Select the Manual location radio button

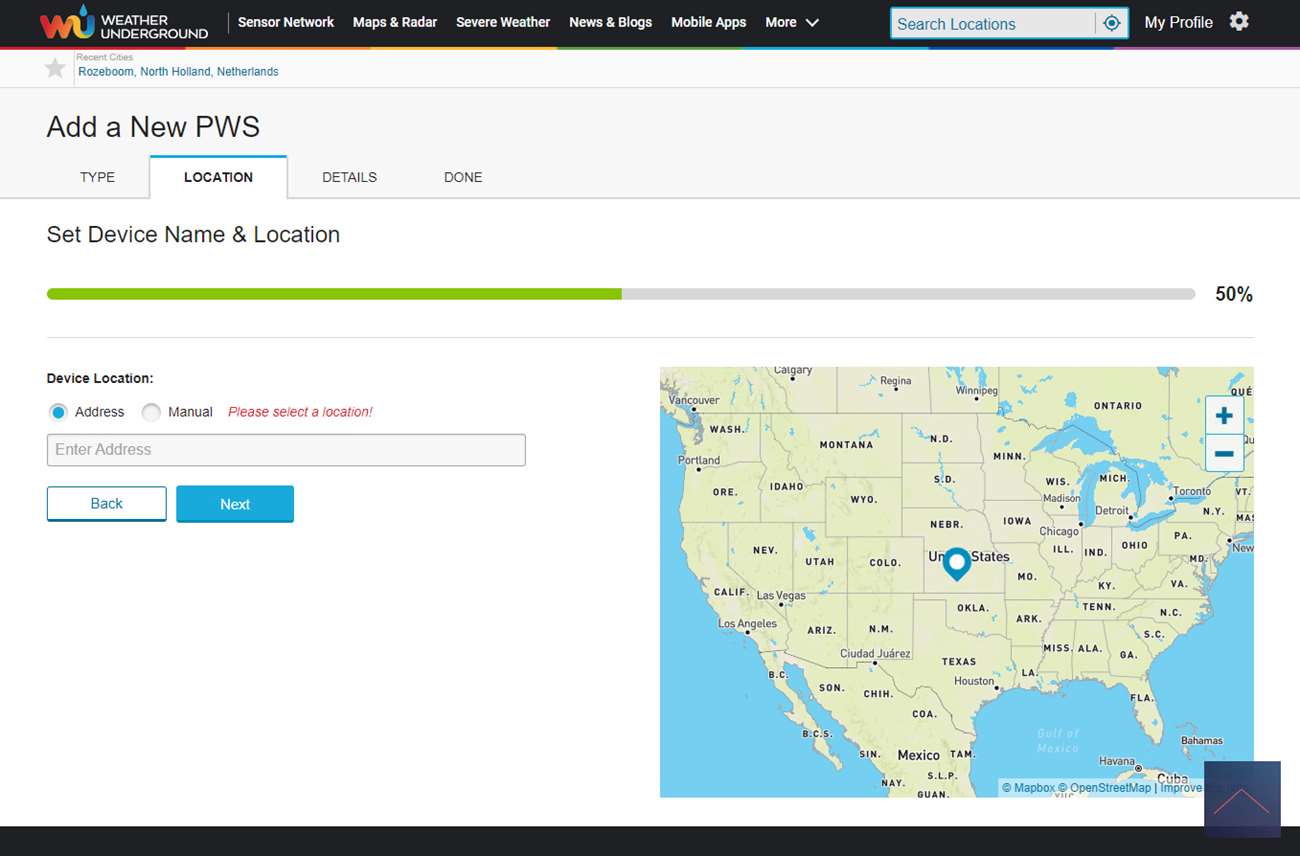pyautogui.click(x=151, y=412)
